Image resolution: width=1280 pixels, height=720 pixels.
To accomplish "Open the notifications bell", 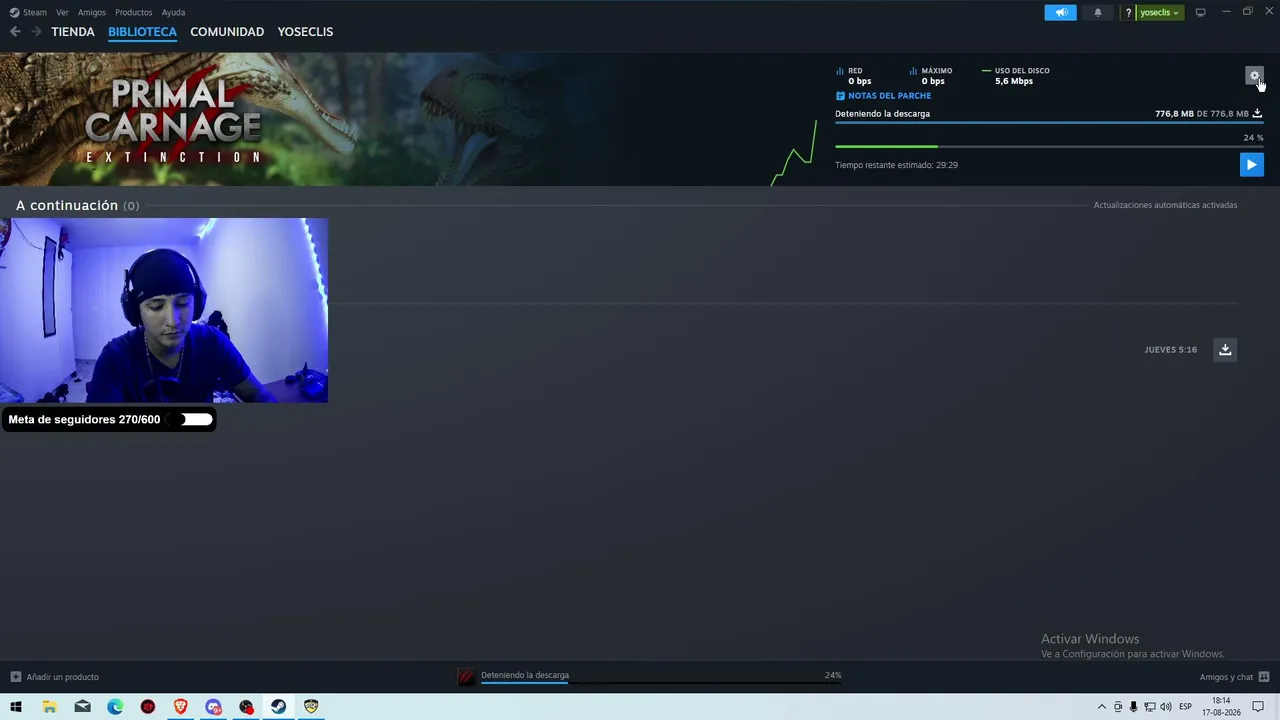I will click(x=1098, y=12).
